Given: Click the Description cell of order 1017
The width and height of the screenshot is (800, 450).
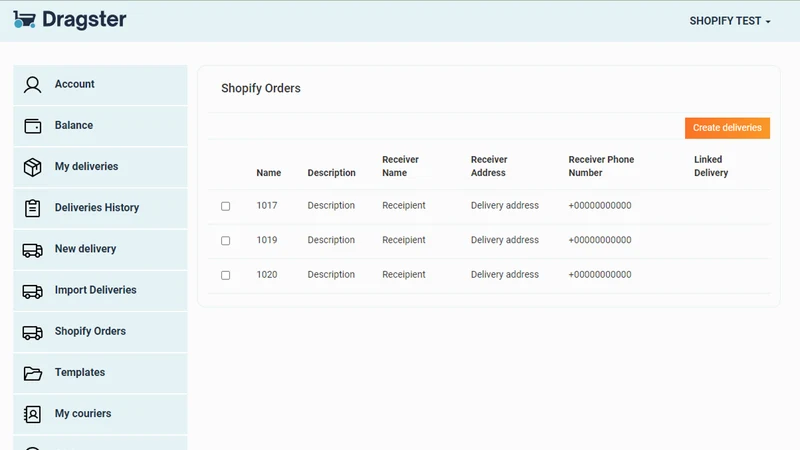Looking at the screenshot, I should [331, 206].
